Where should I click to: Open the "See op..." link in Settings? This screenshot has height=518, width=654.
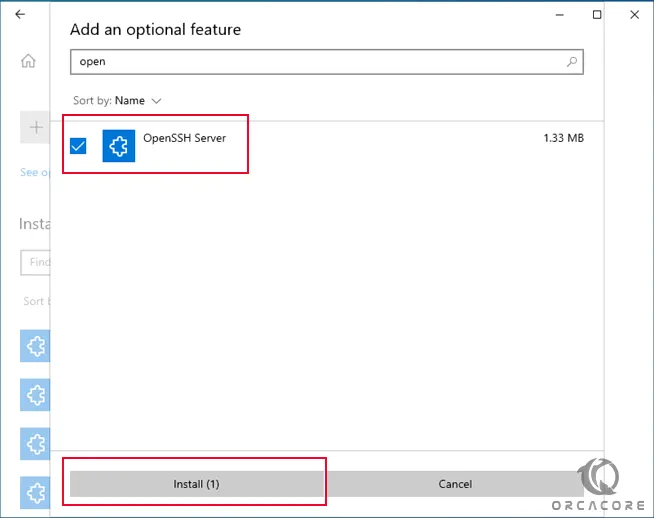35,172
